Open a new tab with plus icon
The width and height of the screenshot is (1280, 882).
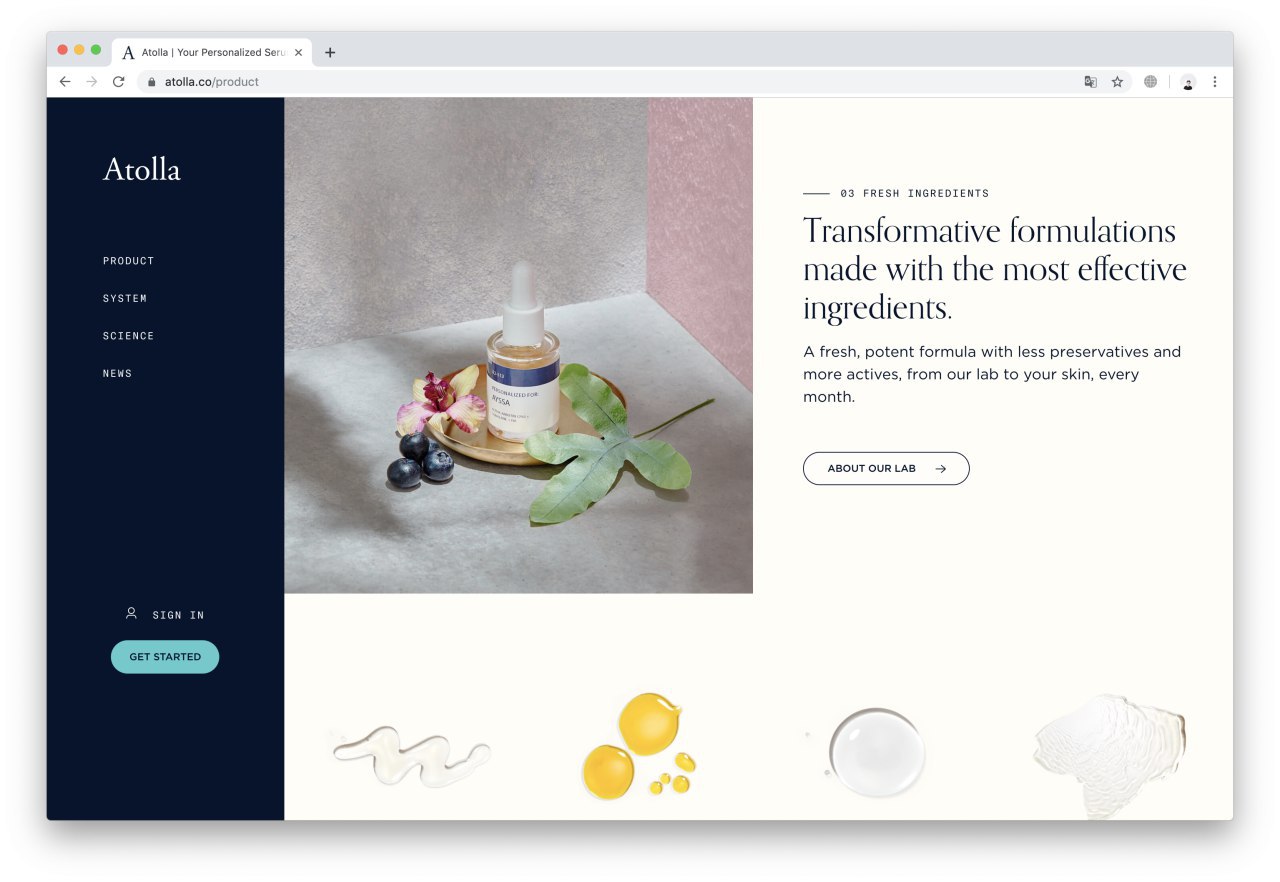[x=330, y=53]
